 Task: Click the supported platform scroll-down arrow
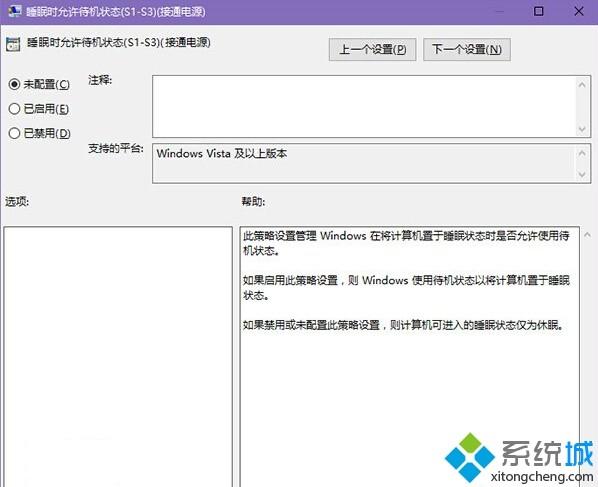pos(582,175)
